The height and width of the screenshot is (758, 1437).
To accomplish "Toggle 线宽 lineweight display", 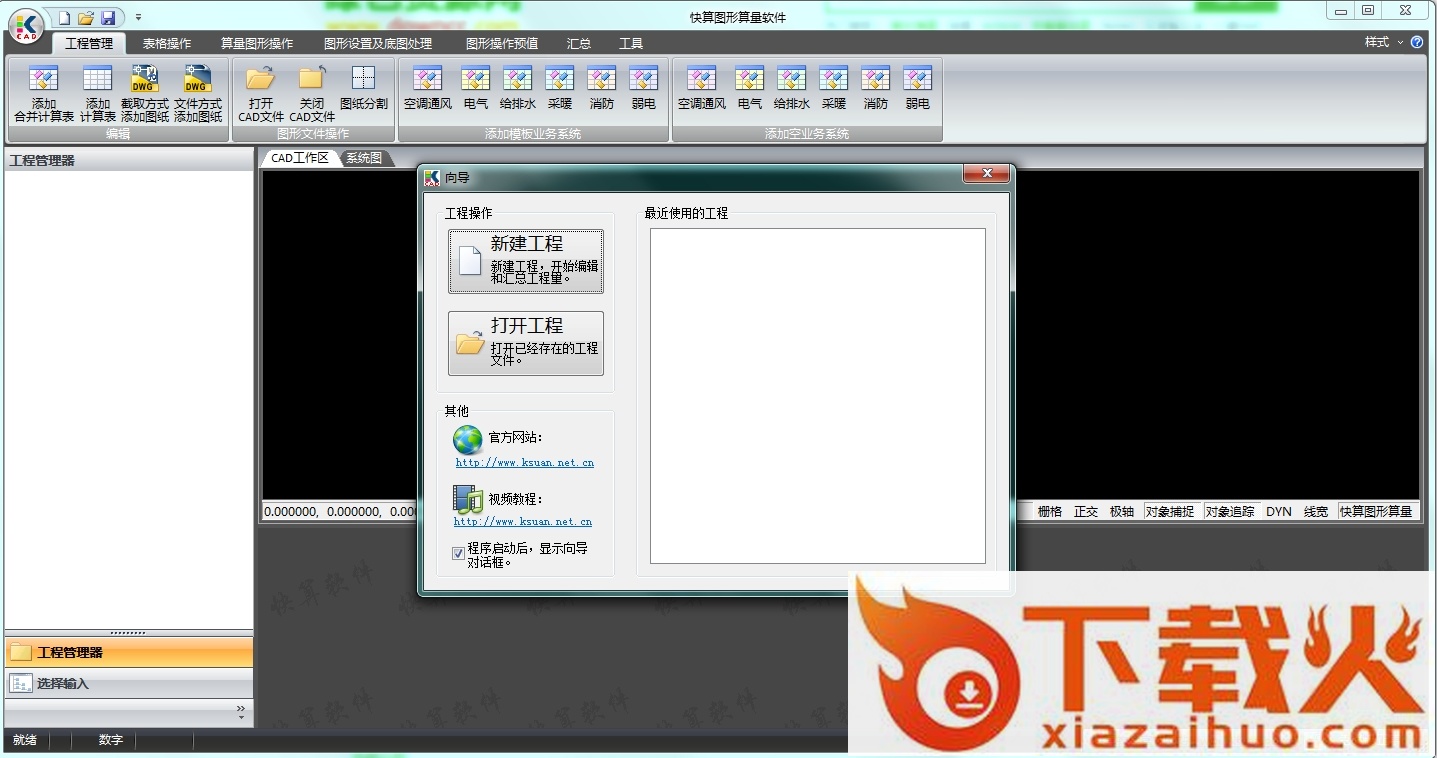I will click(1316, 511).
